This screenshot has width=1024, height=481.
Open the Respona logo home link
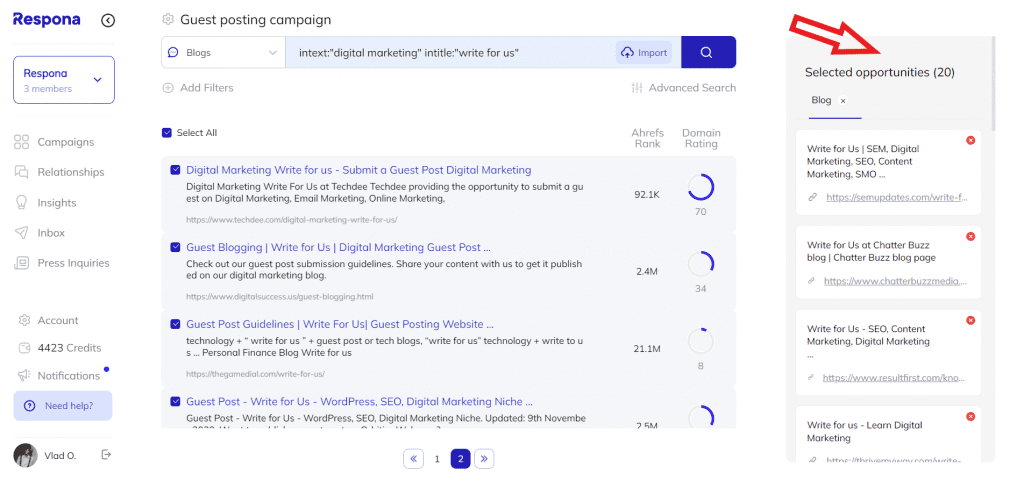pos(47,20)
